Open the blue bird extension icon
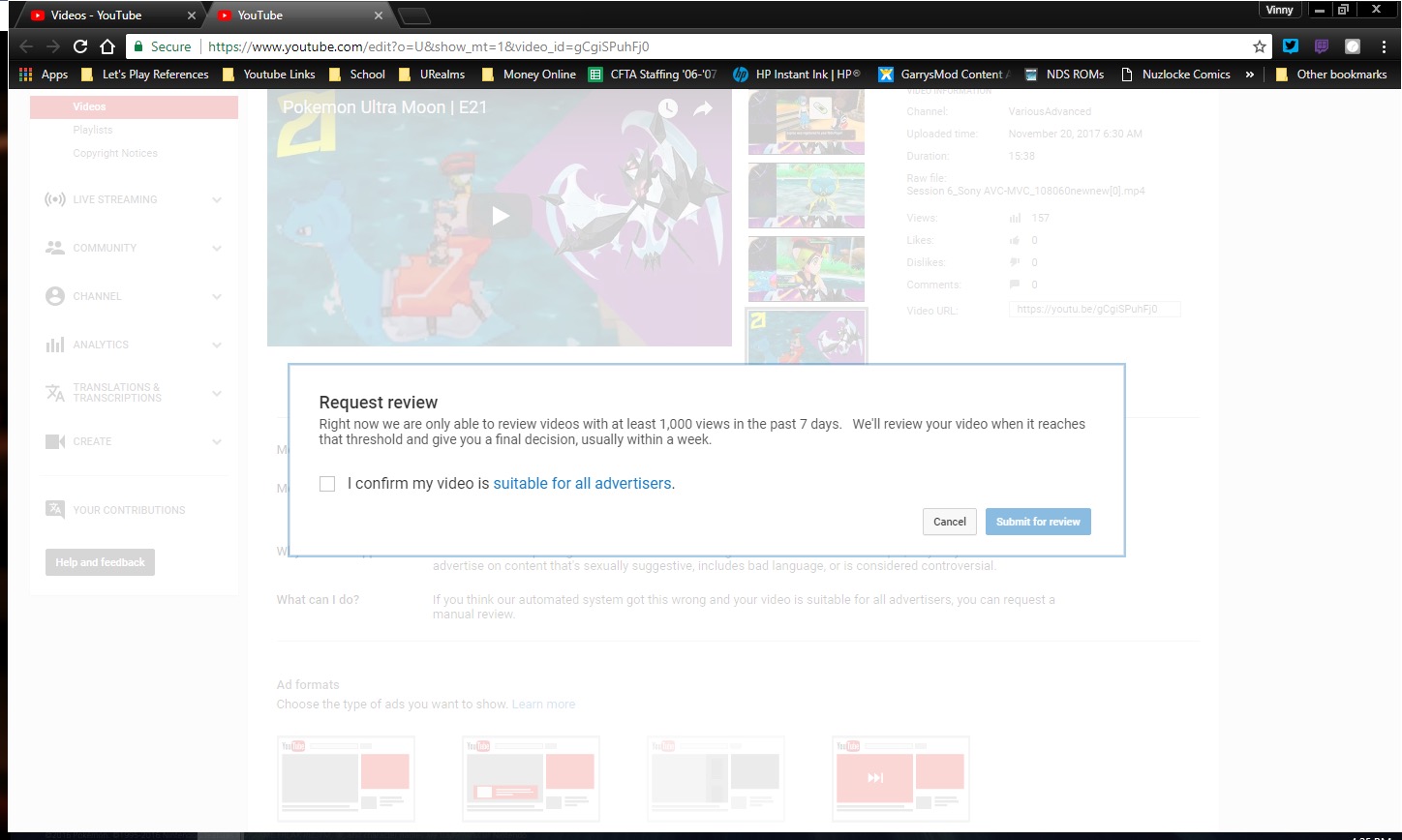 (1291, 46)
